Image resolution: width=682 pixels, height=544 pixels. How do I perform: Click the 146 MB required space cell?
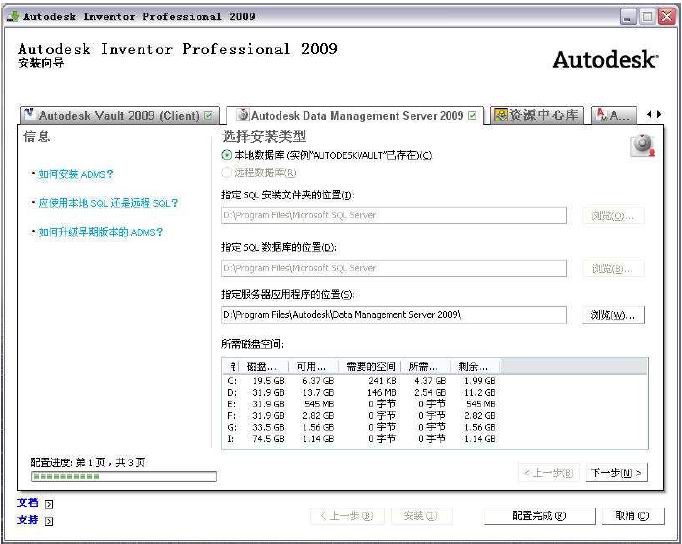[x=382, y=393]
